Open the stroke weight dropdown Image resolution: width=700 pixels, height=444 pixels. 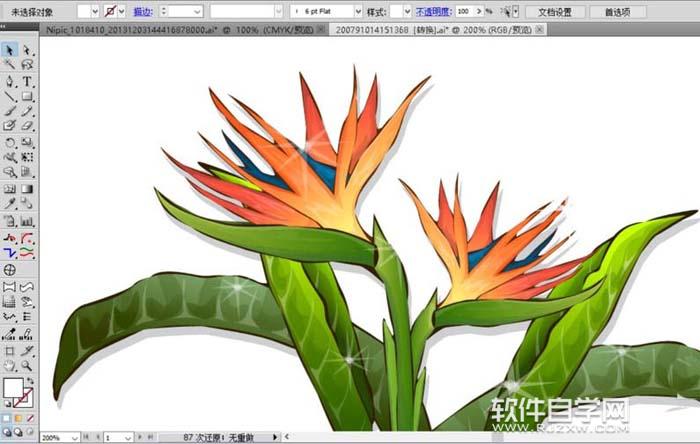pyautogui.click(x=197, y=11)
